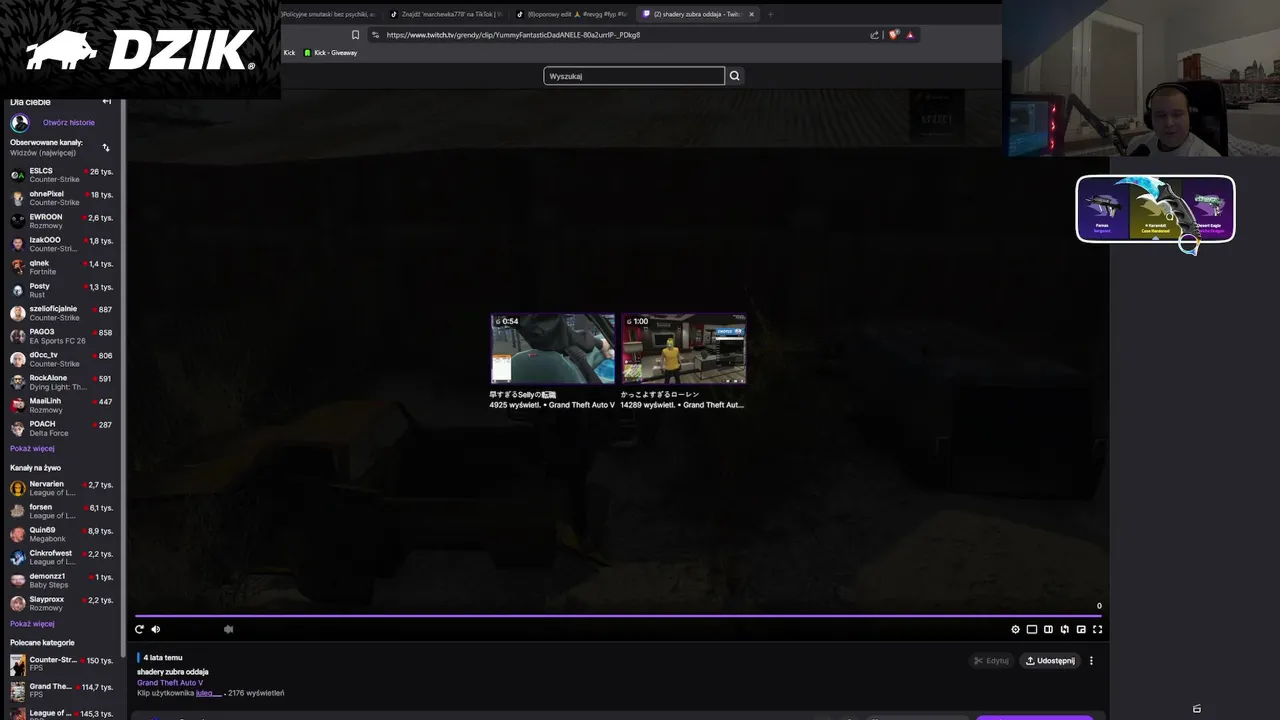Viewport: 1280px width, 720px height.
Task: Collapse the left sidebar with arrow icon
Action: [106, 101]
